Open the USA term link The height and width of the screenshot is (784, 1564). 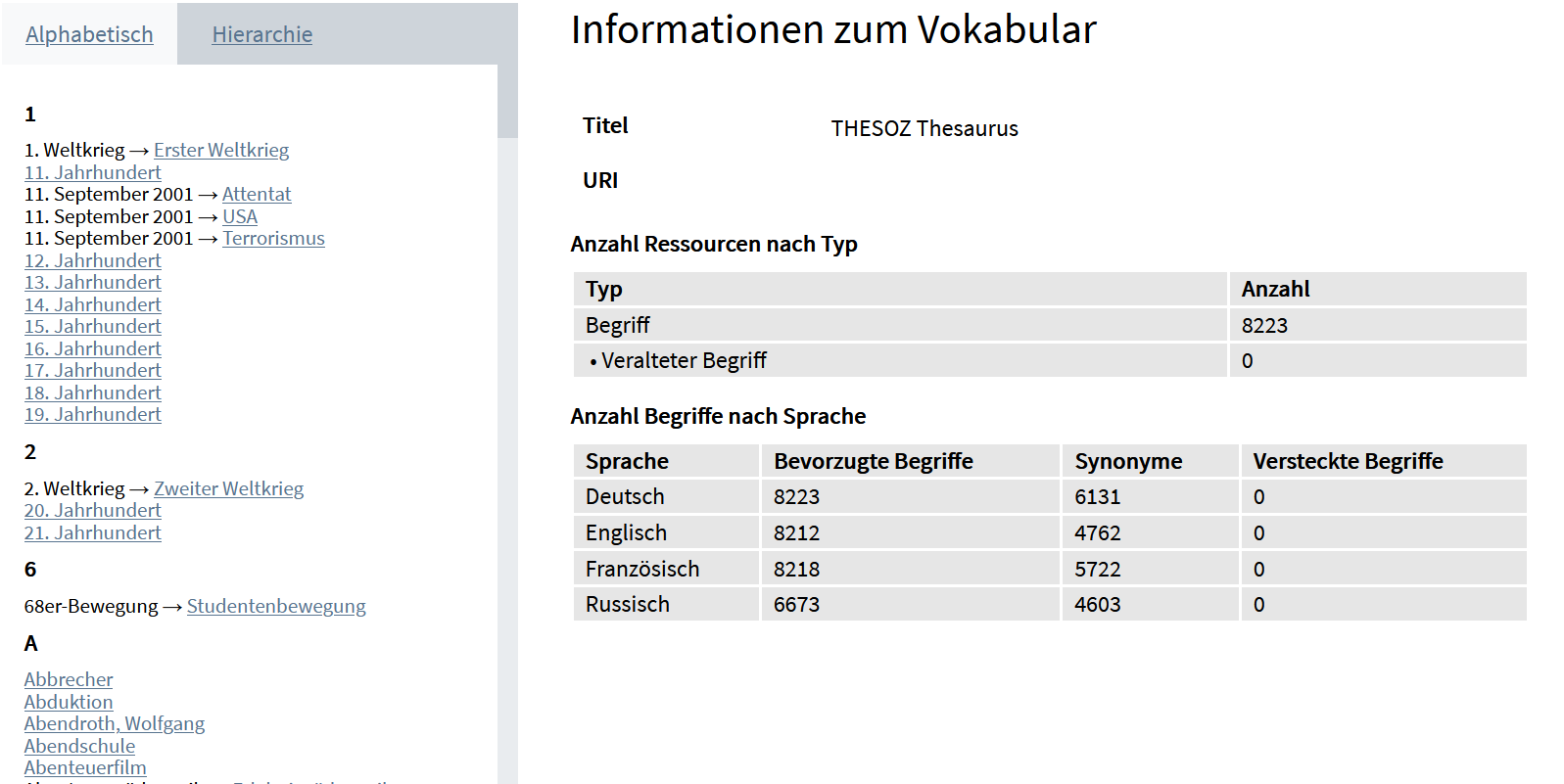pyautogui.click(x=240, y=217)
